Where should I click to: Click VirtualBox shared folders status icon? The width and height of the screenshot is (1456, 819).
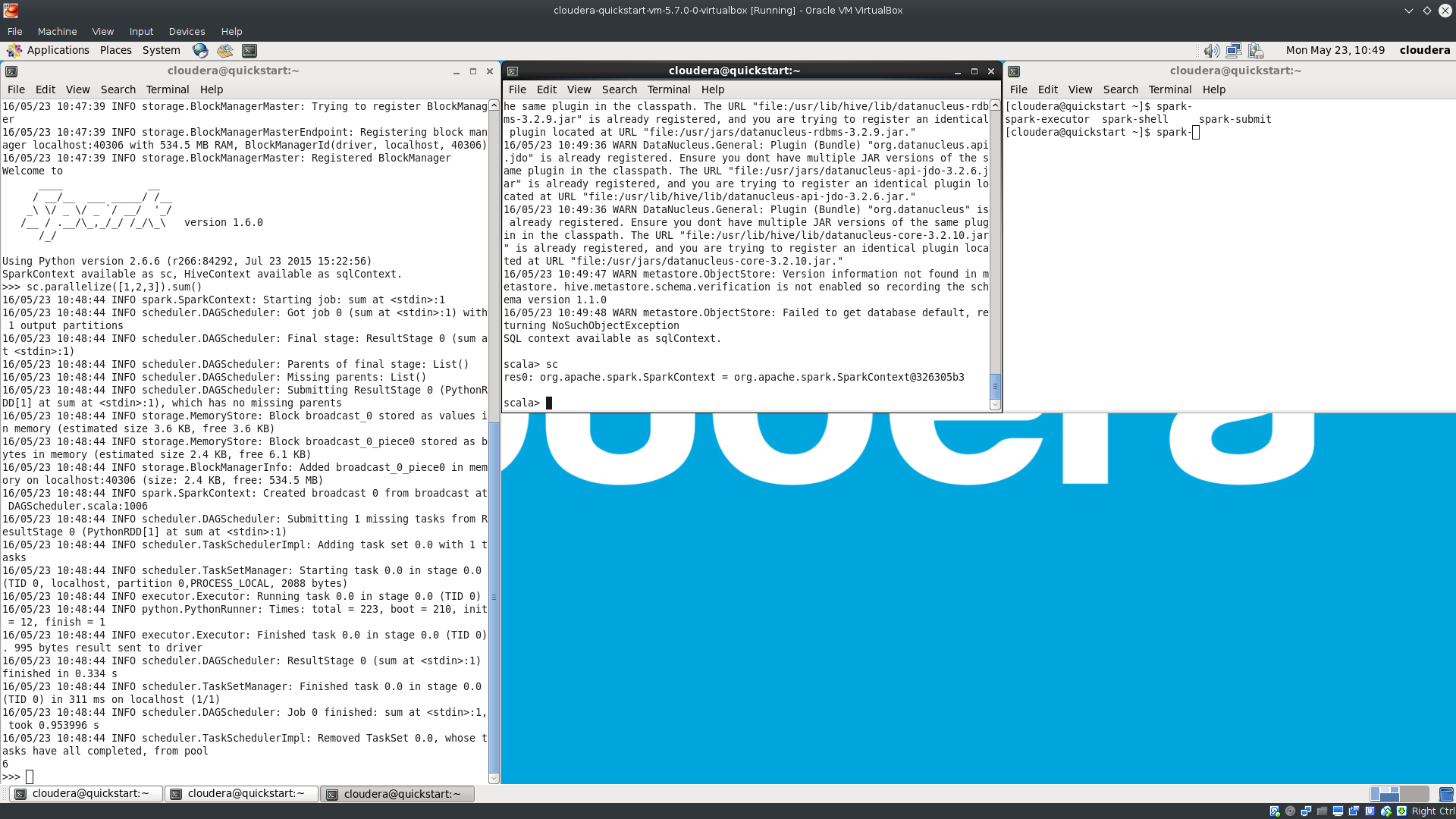pos(1322,811)
